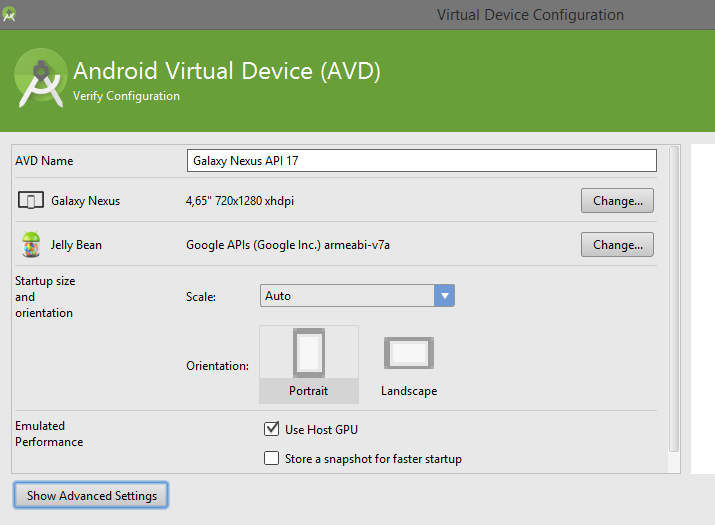
Task: Enable the Use Host GPU checkbox
Action: [x=271, y=429]
